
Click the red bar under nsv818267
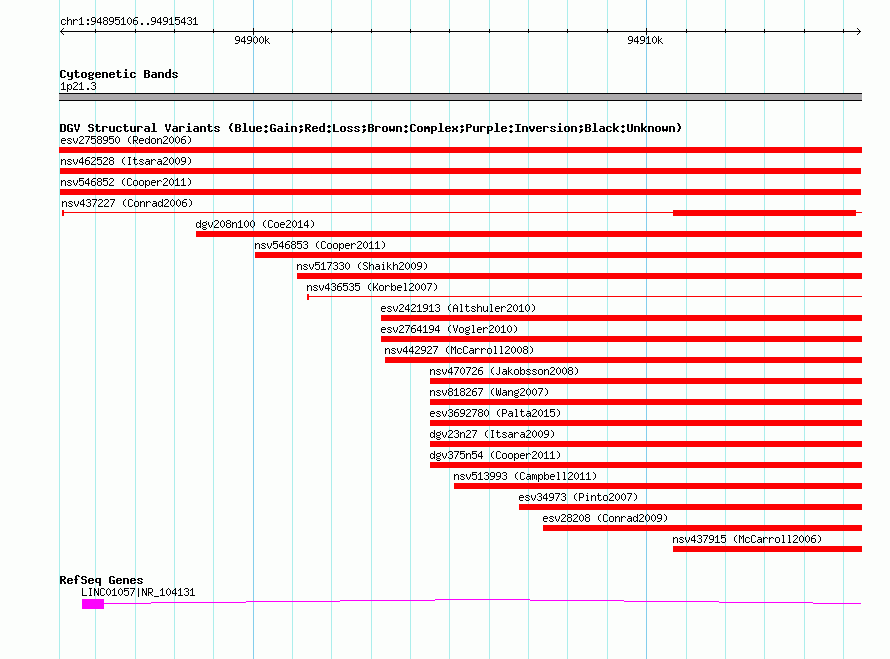pyautogui.click(x=646, y=402)
